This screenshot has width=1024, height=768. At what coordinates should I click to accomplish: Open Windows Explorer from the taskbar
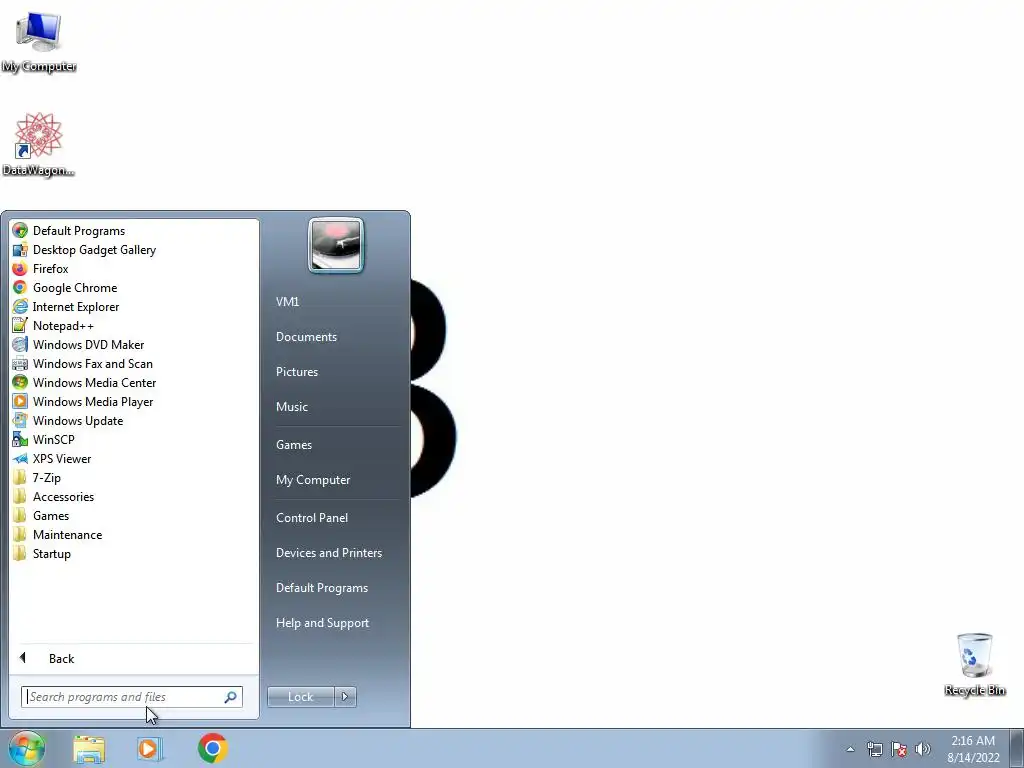(89, 748)
